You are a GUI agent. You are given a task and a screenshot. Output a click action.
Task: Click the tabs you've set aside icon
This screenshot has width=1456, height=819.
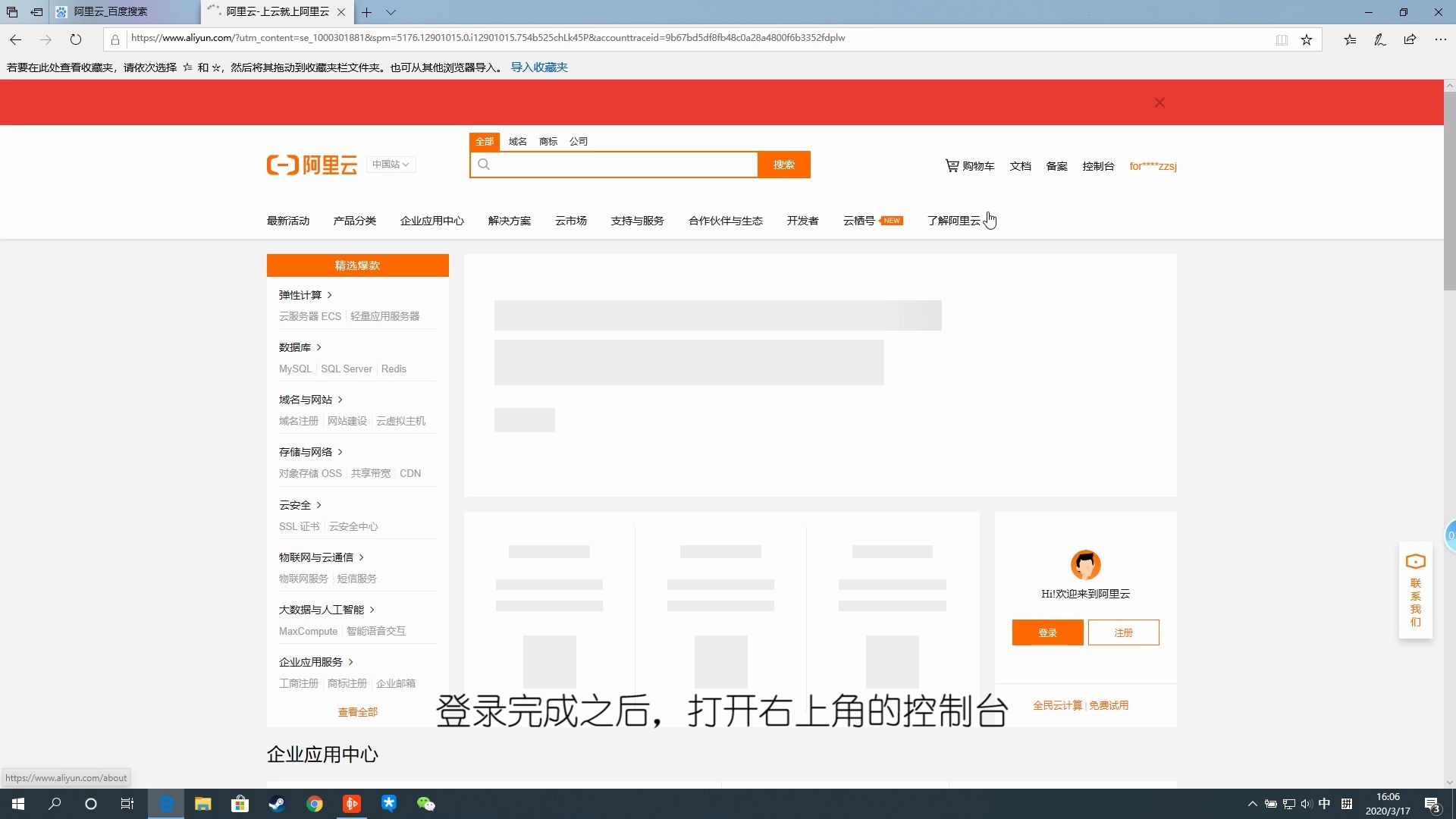pyautogui.click(x=11, y=12)
